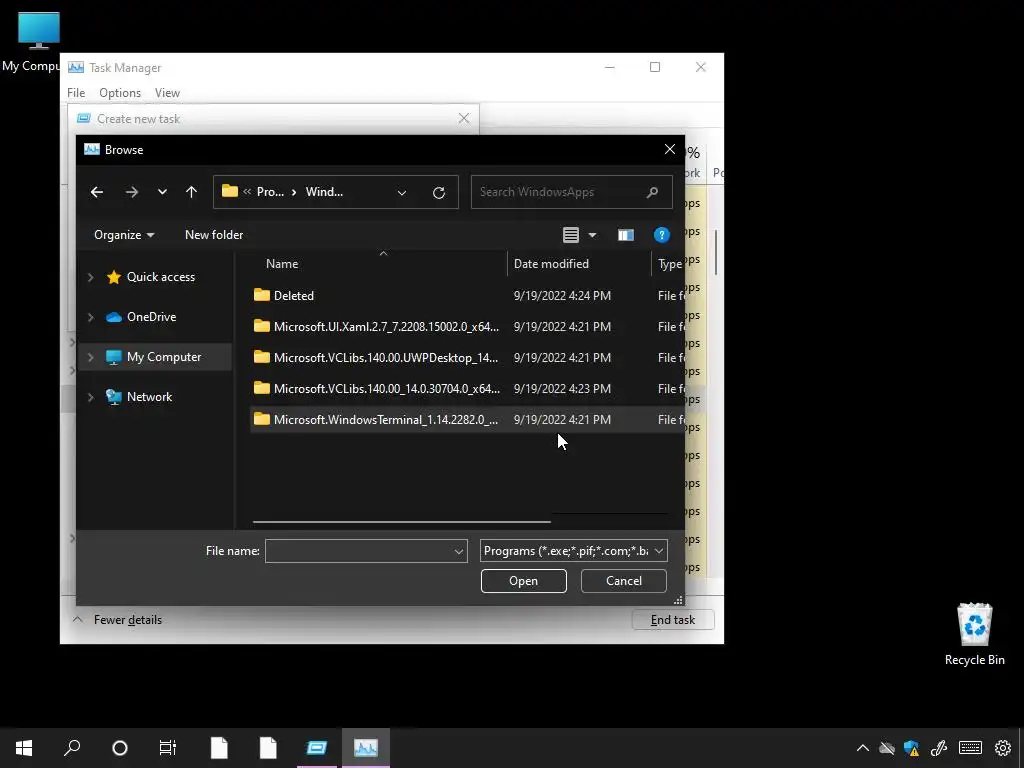Select the Microsoft.VCLibs.140.00.UWPDesktop folder

[386, 358]
